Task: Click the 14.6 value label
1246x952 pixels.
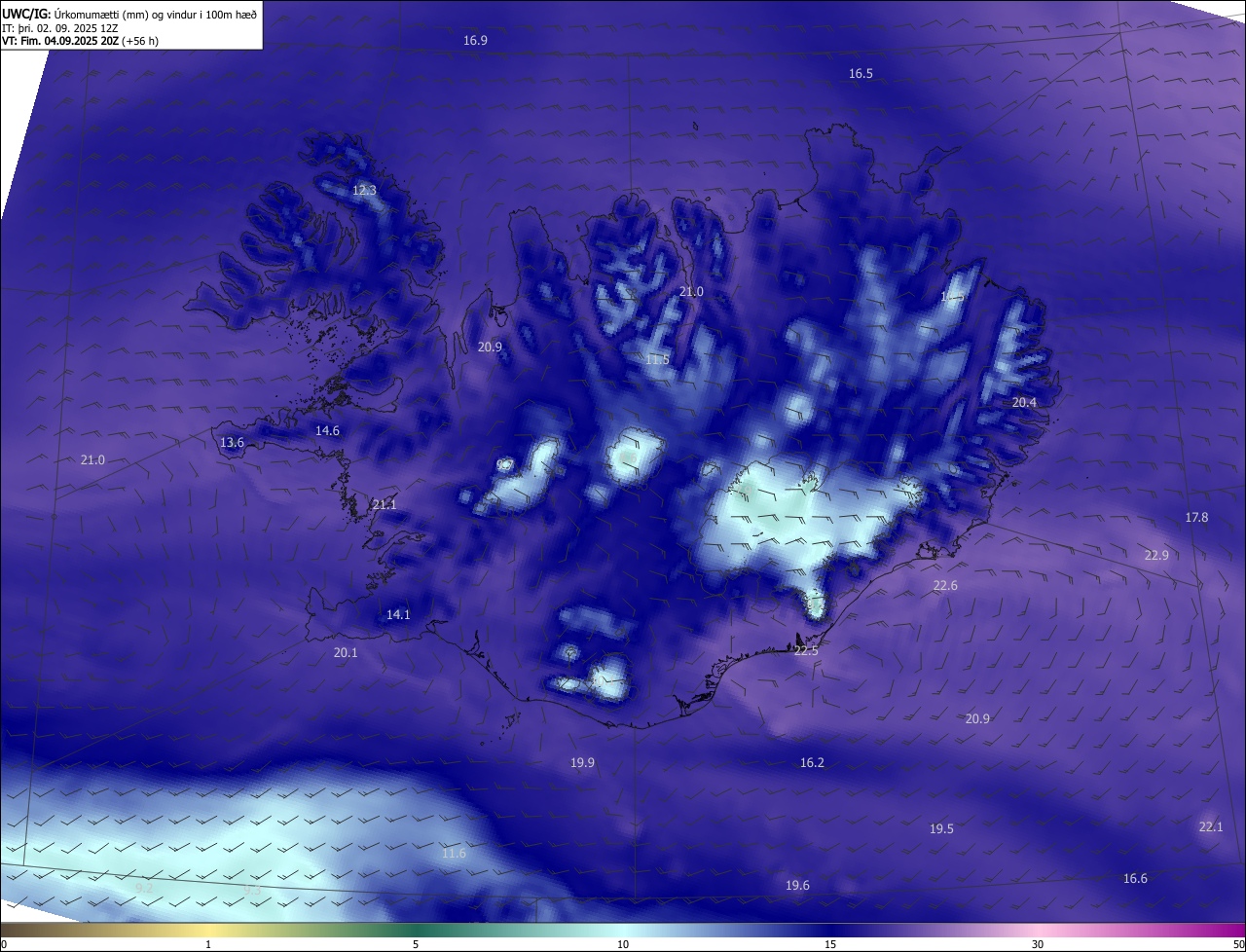Action: [327, 431]
